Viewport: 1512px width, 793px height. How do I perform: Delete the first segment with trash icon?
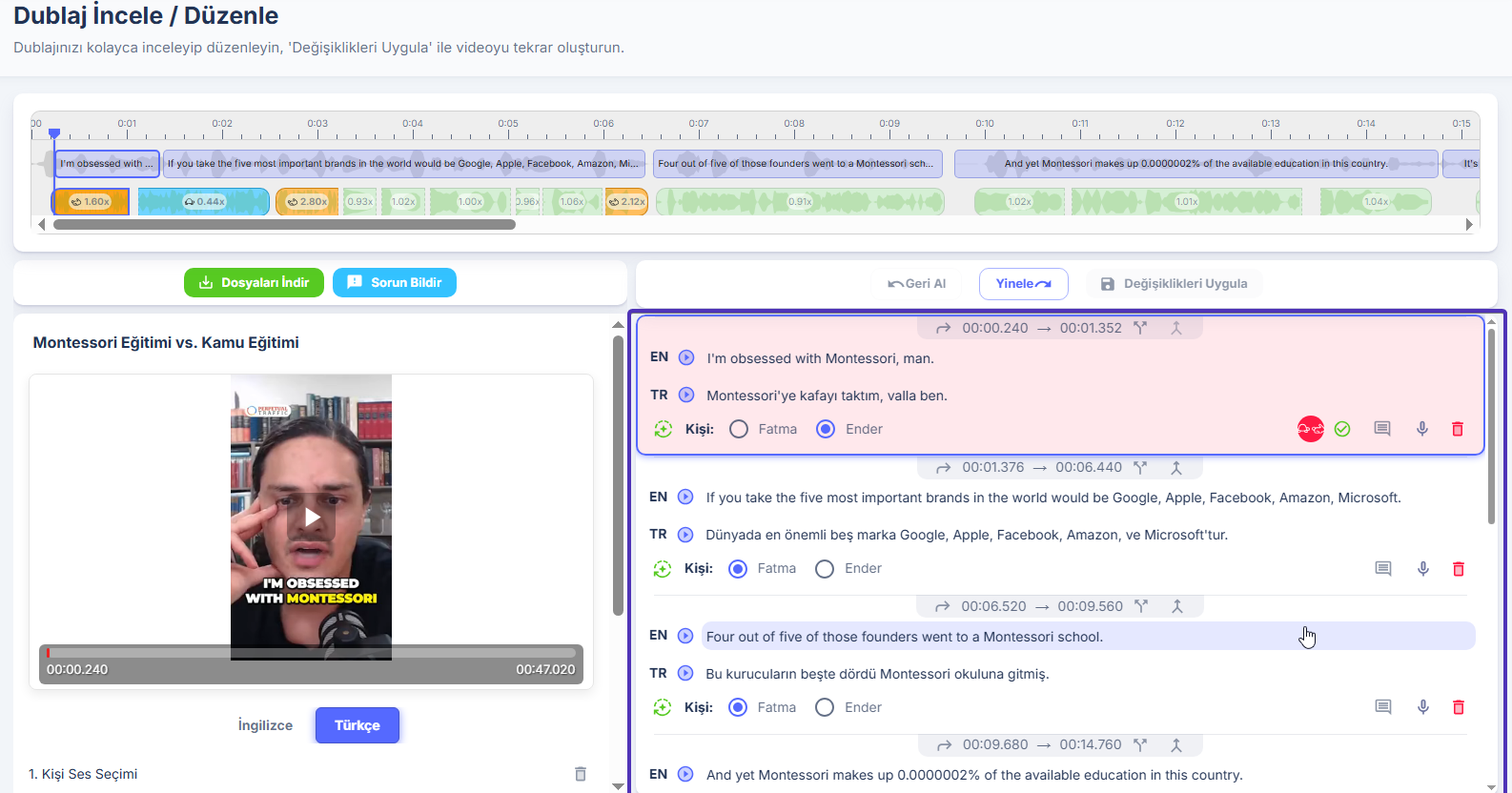(x=1458, y=429)
